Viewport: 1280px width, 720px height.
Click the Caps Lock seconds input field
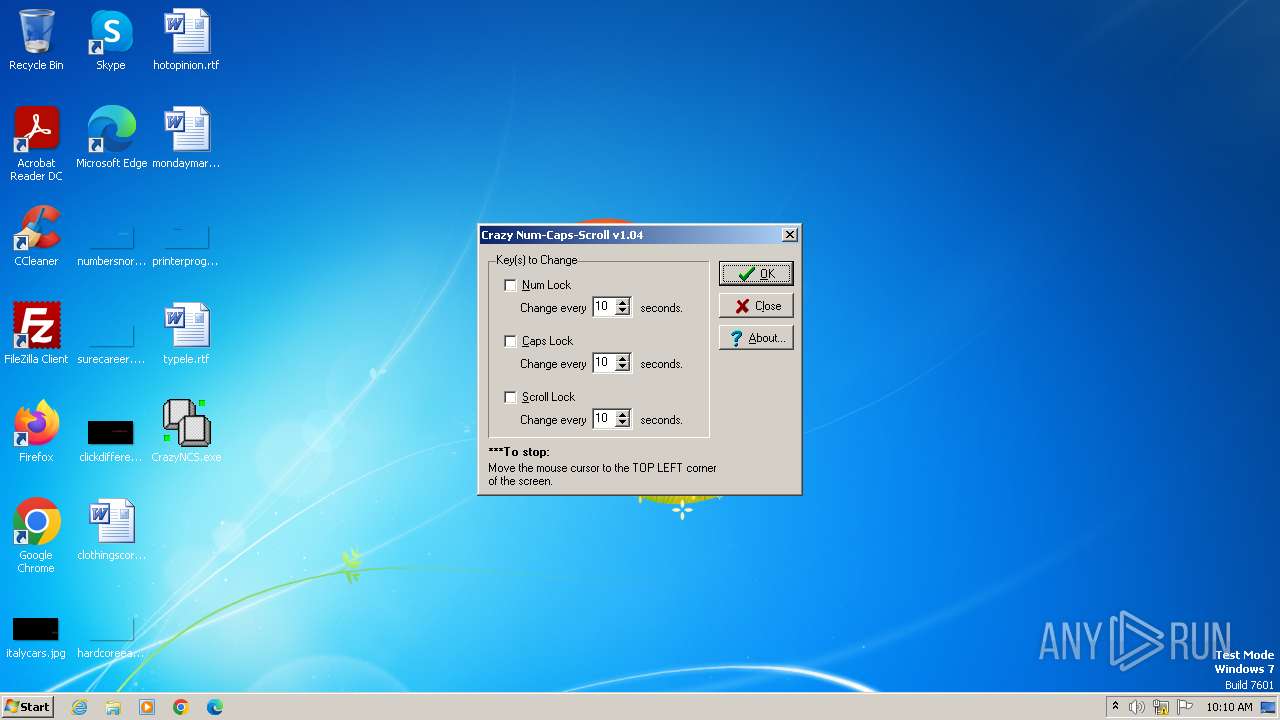(x=604, y=363)
